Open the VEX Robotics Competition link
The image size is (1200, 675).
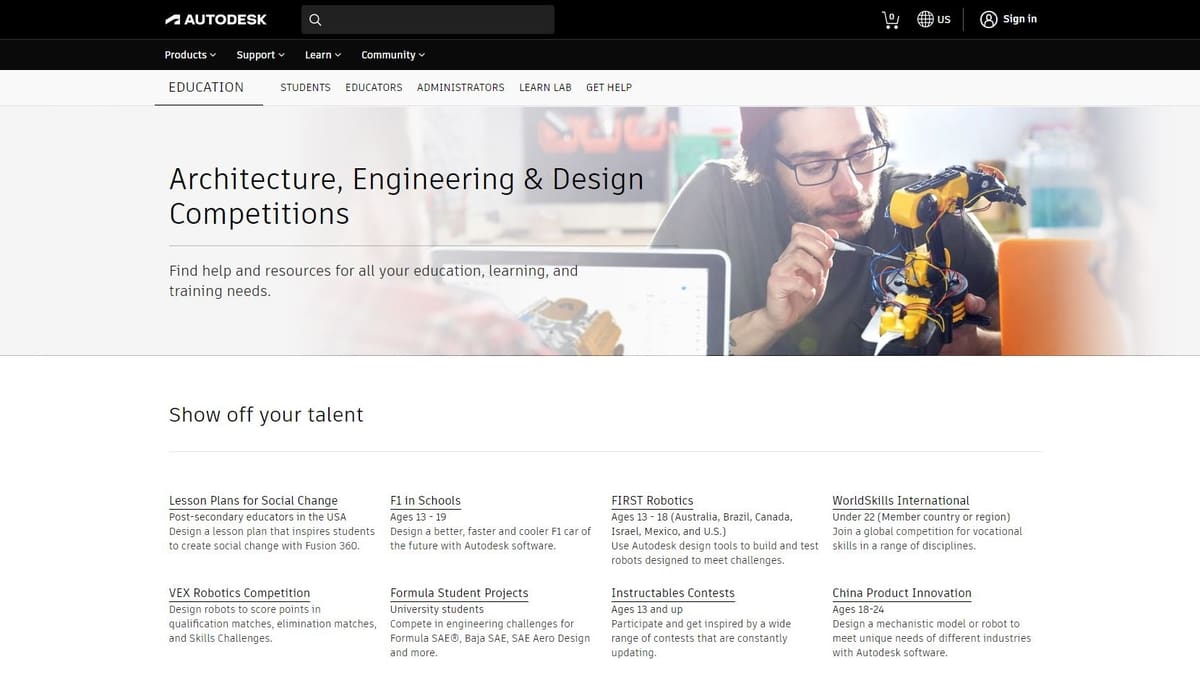tap(240, 593)
